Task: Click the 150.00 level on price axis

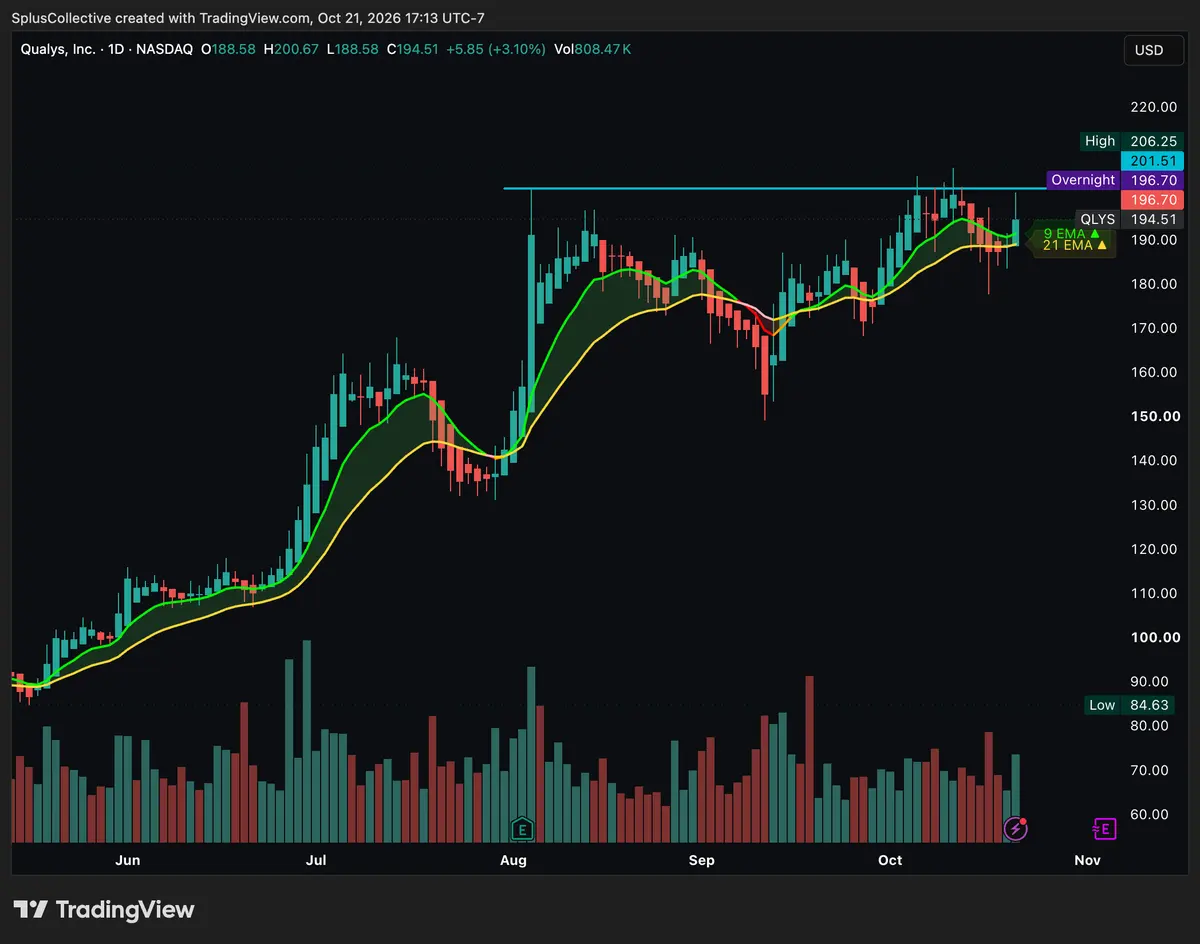Action: point(1152,416)
